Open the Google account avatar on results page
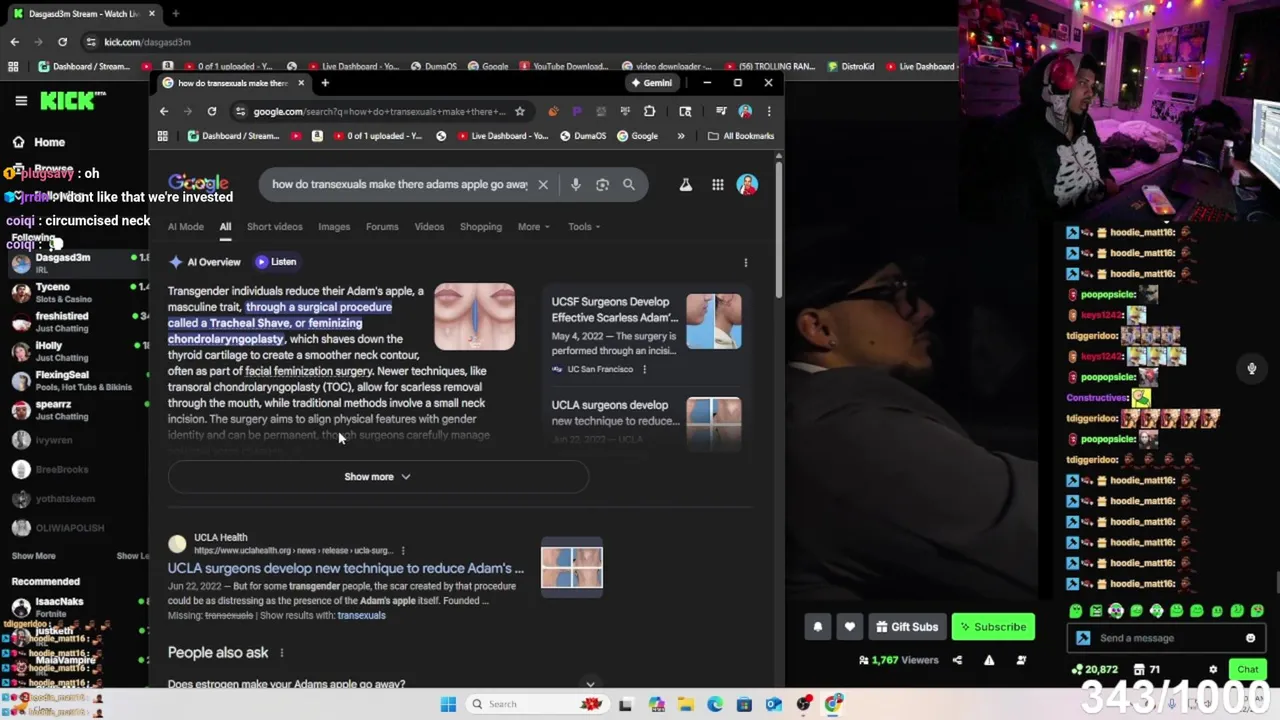This screenshot has height=720, width=1280. (x=747, y=184)
